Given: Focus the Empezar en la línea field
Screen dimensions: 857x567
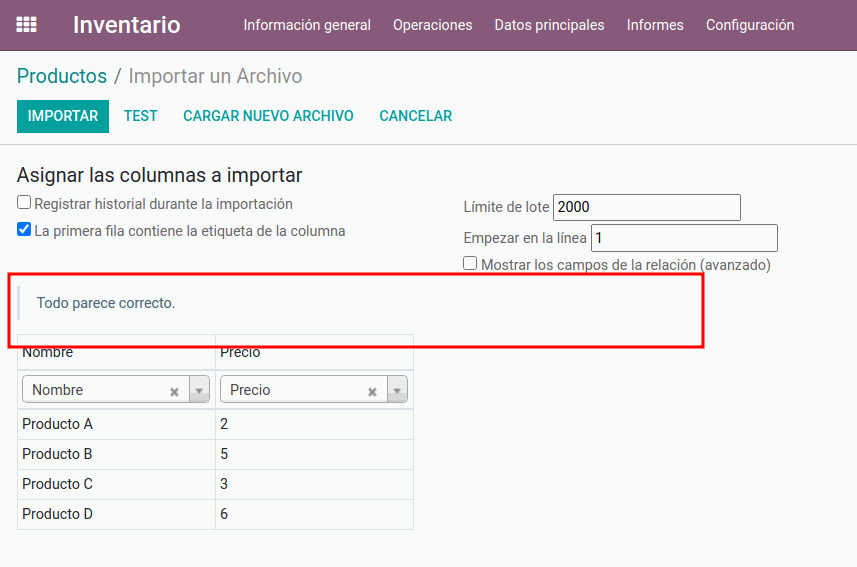Looking at the screenshot, I should pyautogui.click(x=684, y=238).
